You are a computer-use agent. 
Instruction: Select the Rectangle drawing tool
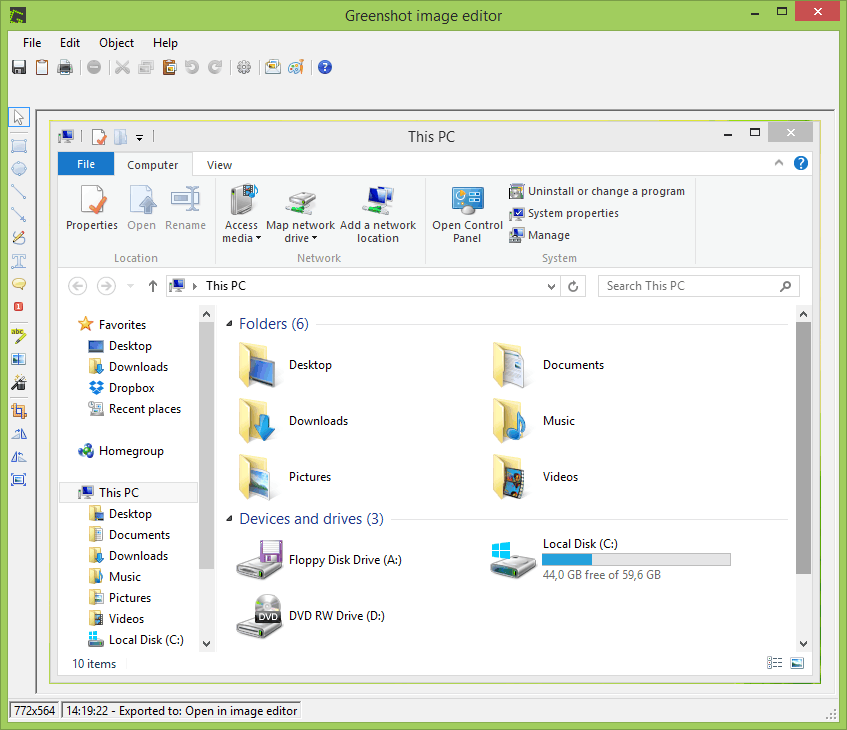(18, 144)
